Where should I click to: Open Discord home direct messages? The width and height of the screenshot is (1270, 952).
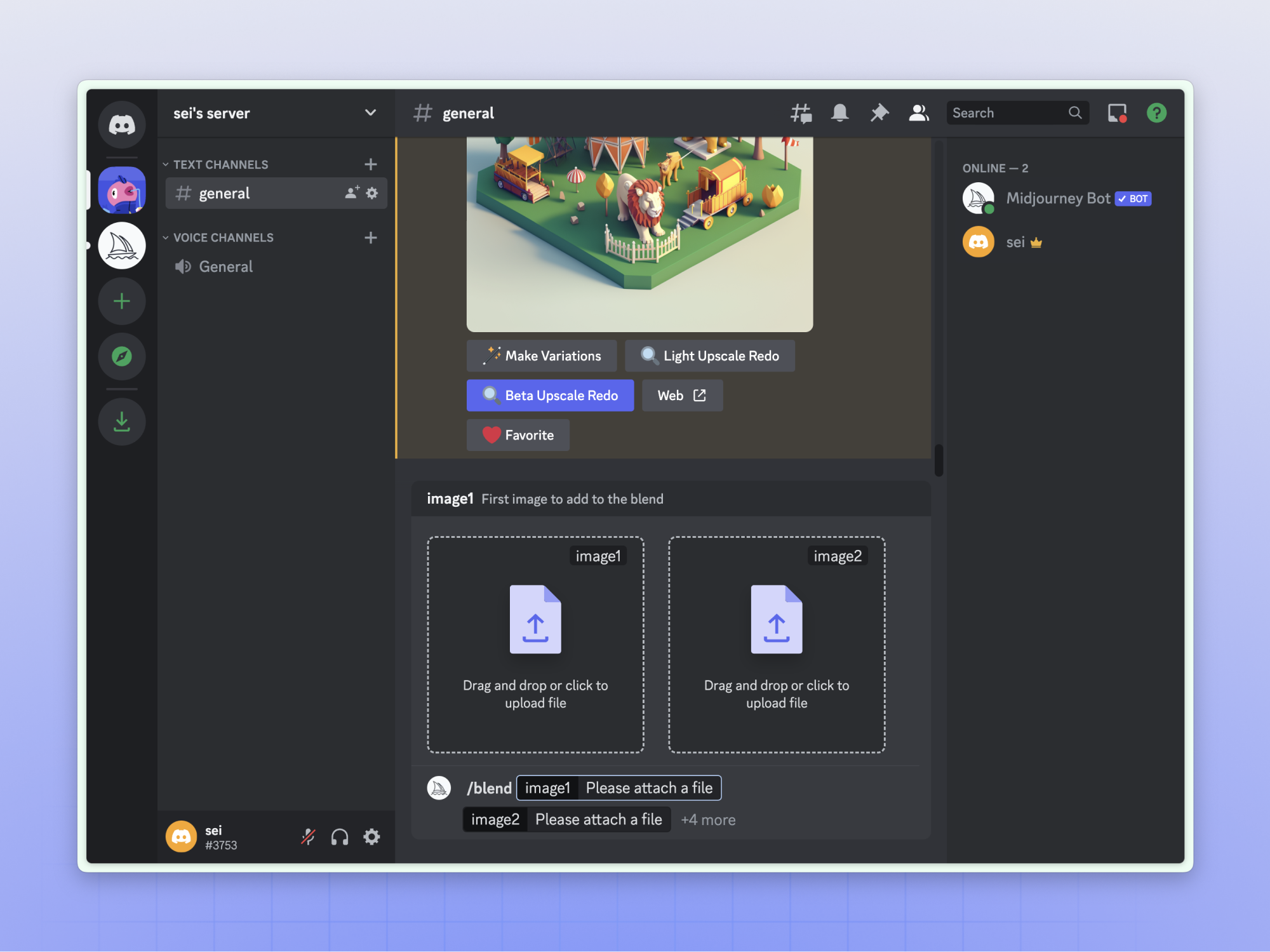pos(121,124)
